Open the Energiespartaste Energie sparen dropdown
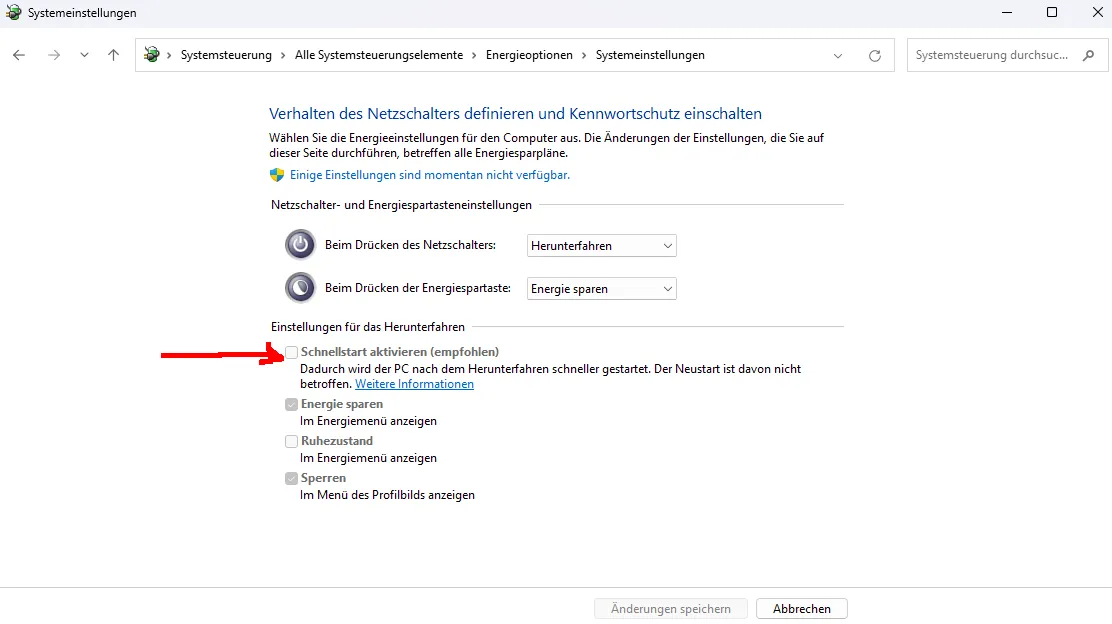 601,289
